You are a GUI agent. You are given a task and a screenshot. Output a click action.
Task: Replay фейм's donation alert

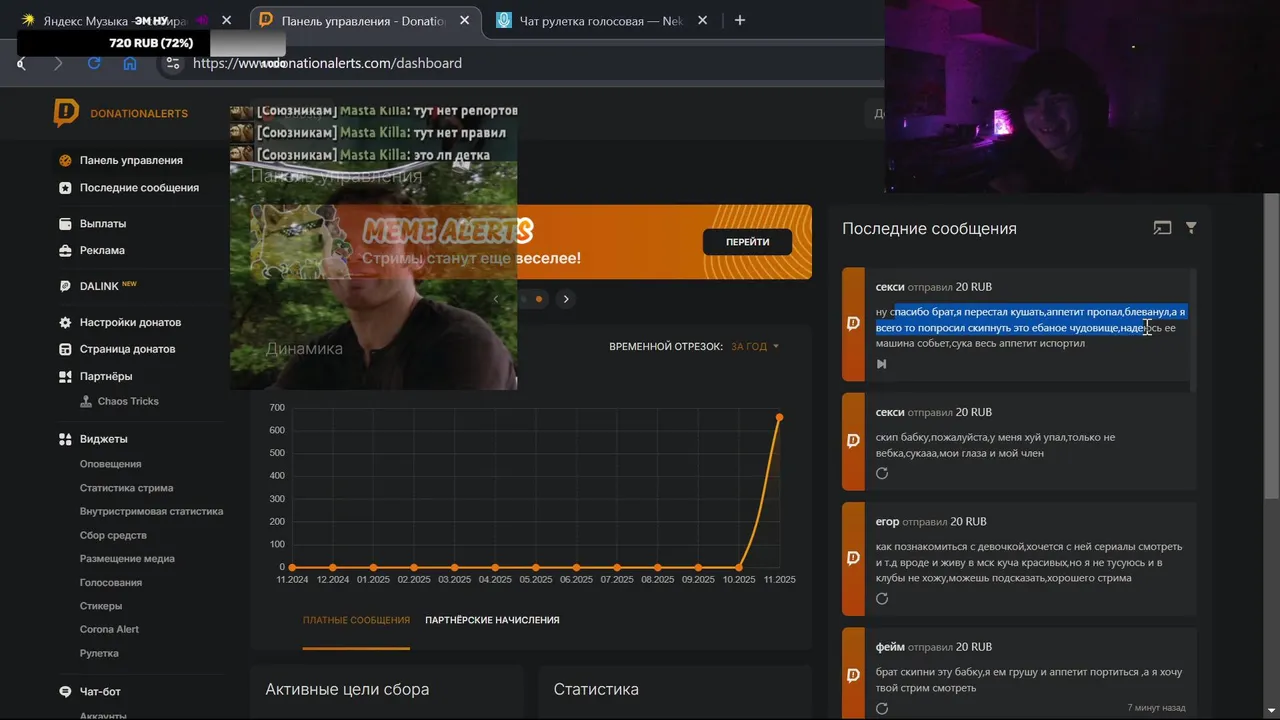point(882,708)
